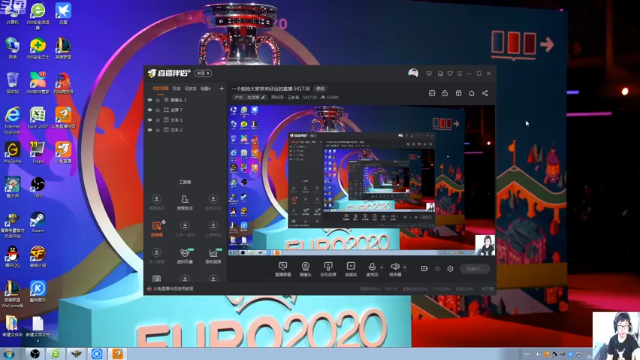Open stream settings gear icon
Screen dimensions: 640x360
(450, 269)
